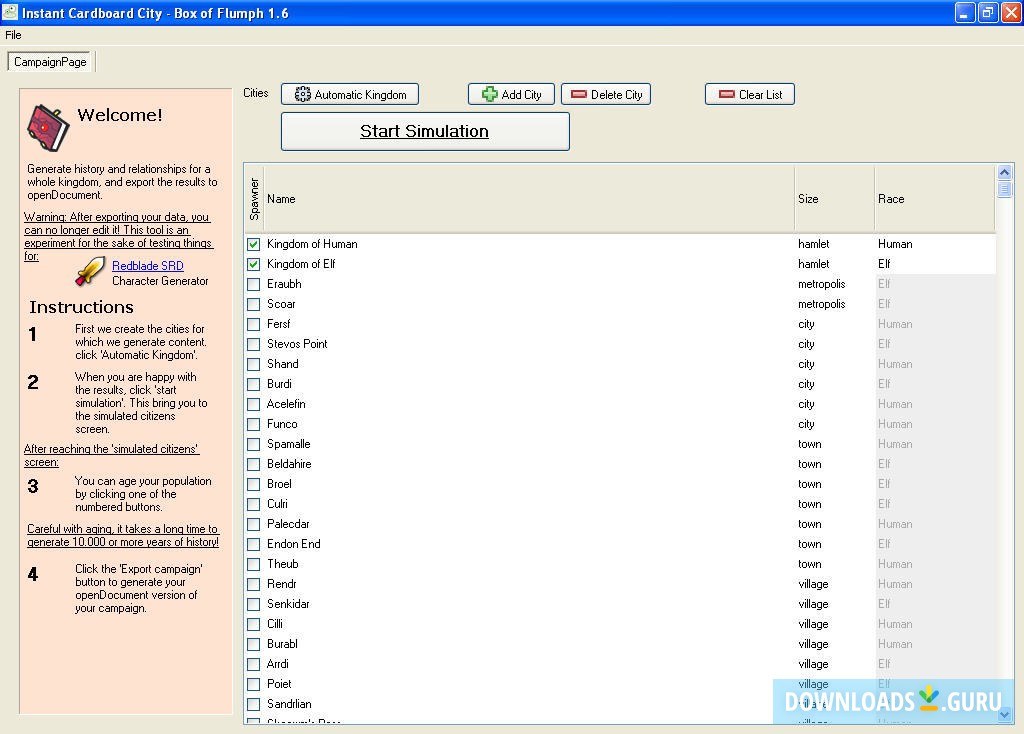Screen dimensions: 1024x734
Task: Click the red minus Delete City icon
Action: click(579, 95)
